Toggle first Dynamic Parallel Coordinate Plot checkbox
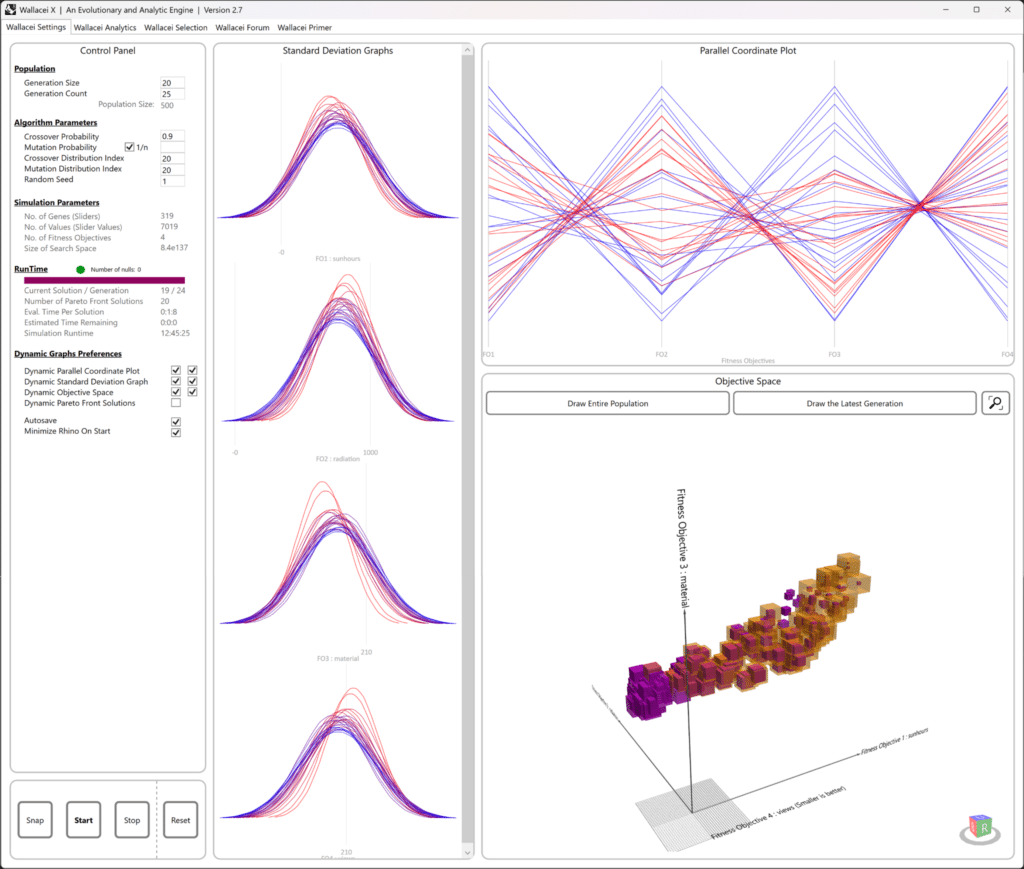Screen dimensions: 1024x869 pos(176,370)
